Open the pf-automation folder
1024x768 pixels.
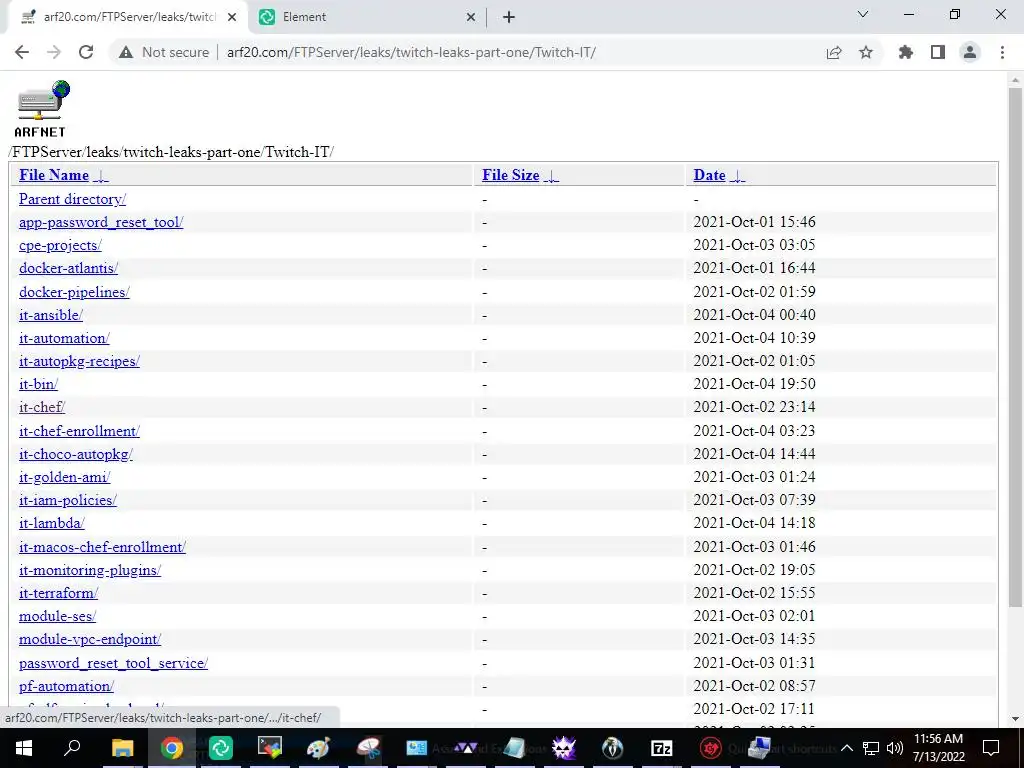[67, 686]
